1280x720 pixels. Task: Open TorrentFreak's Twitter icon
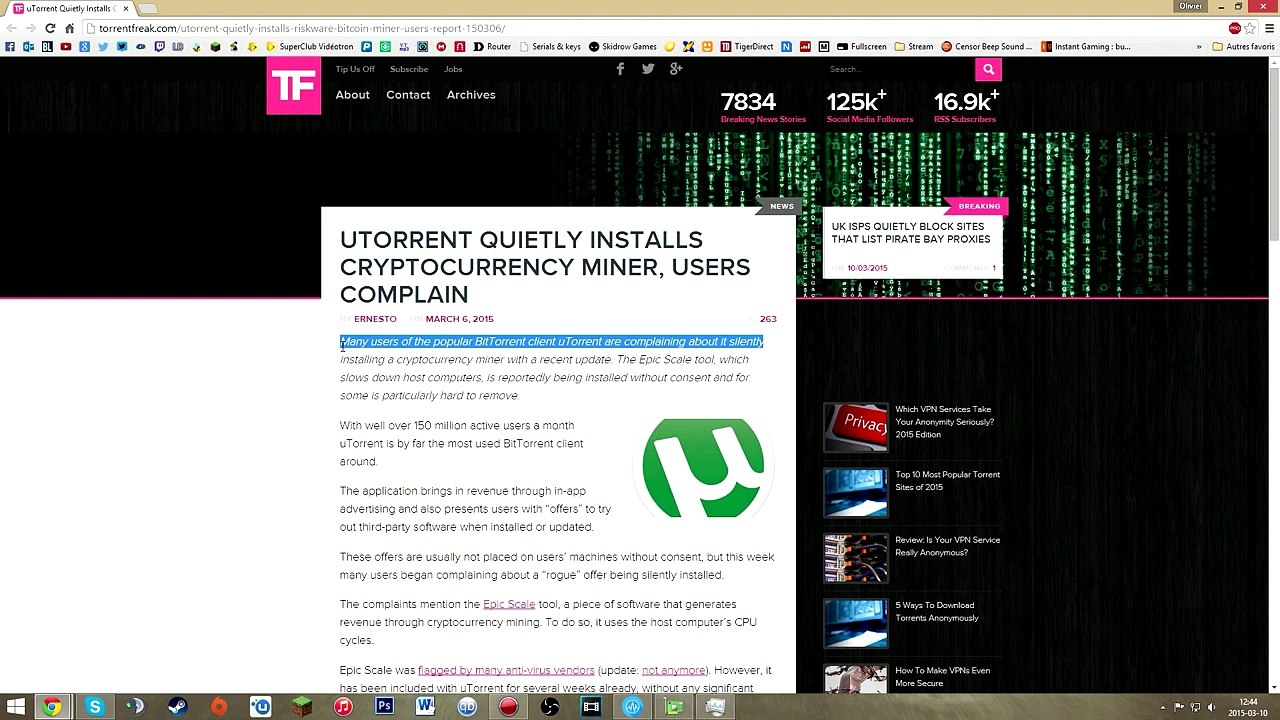pyautogui.click(x=648, y=69)
